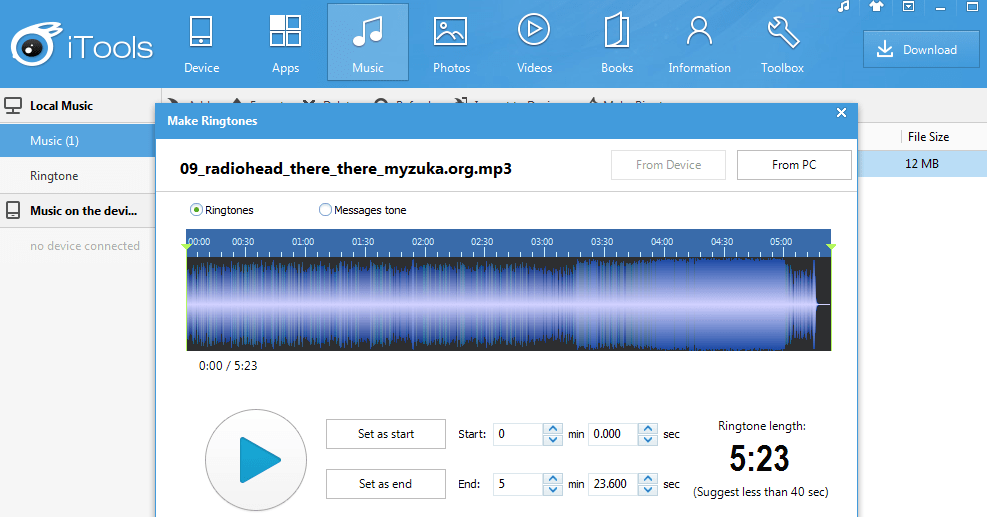This screenshot has height=517, width=987.
Task: Open the Apps section
Action: click(x=285, y=43)
